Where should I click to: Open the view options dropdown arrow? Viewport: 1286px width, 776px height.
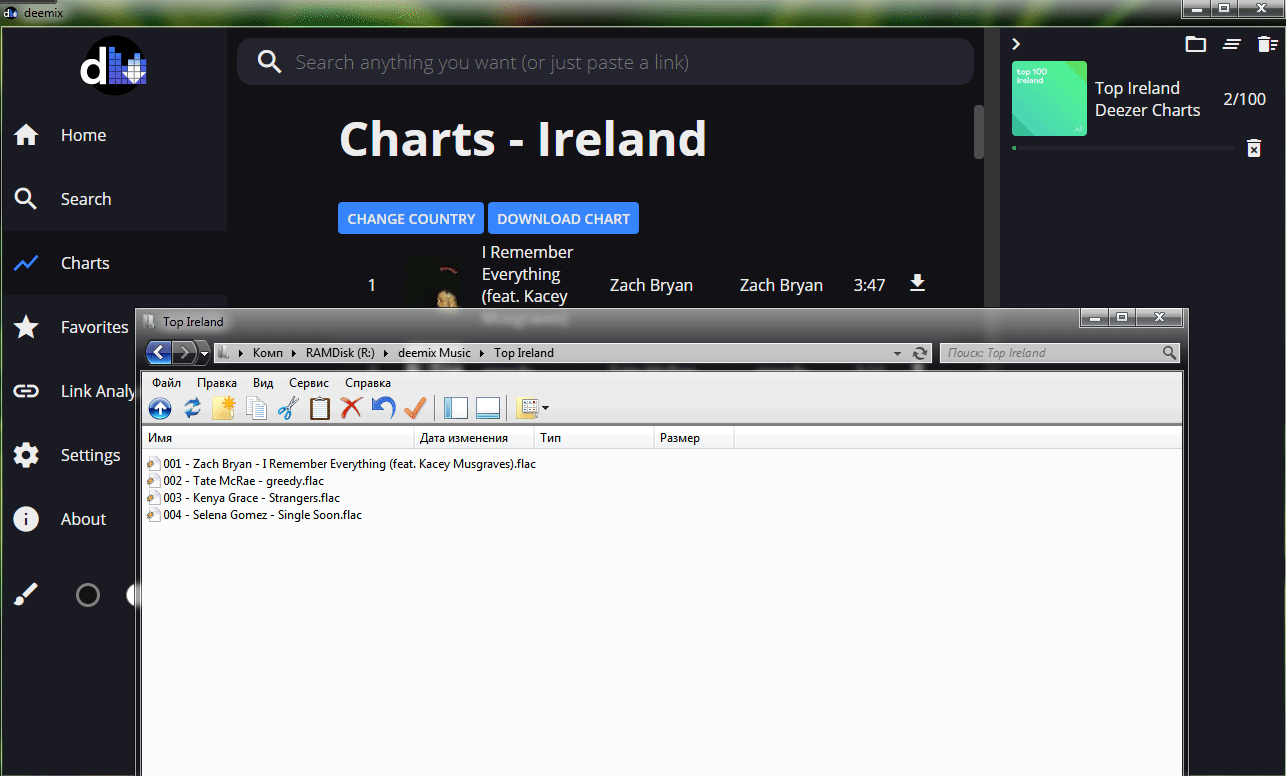pyautogui.click(x=545, y=408)
